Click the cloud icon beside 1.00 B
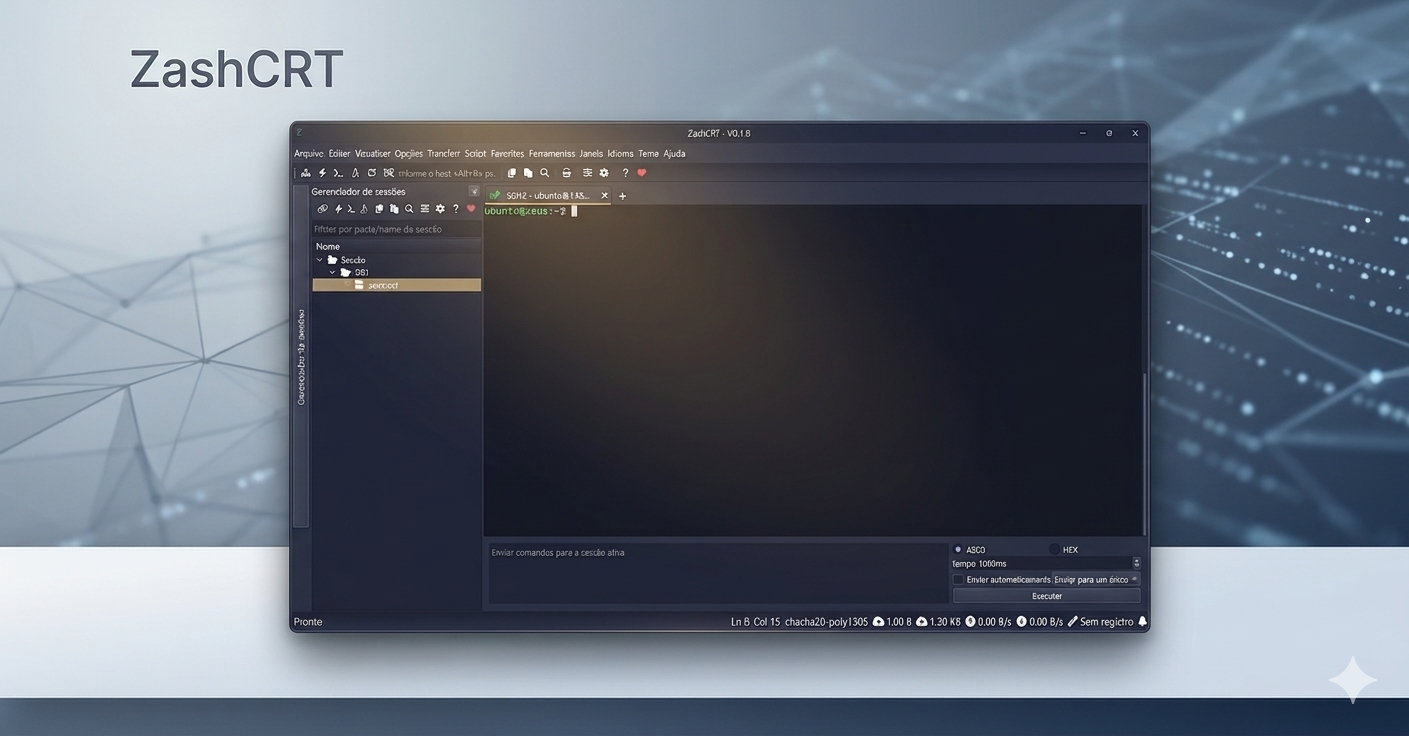The width and height of the screenshot is (1409, 736). coord(878,622)
